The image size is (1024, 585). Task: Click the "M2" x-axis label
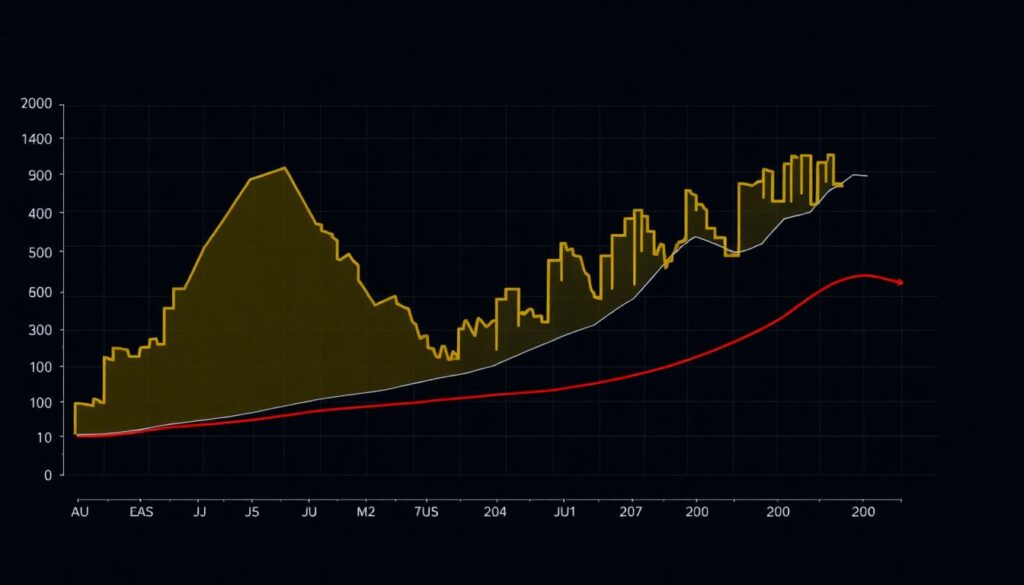coord(366,512)
